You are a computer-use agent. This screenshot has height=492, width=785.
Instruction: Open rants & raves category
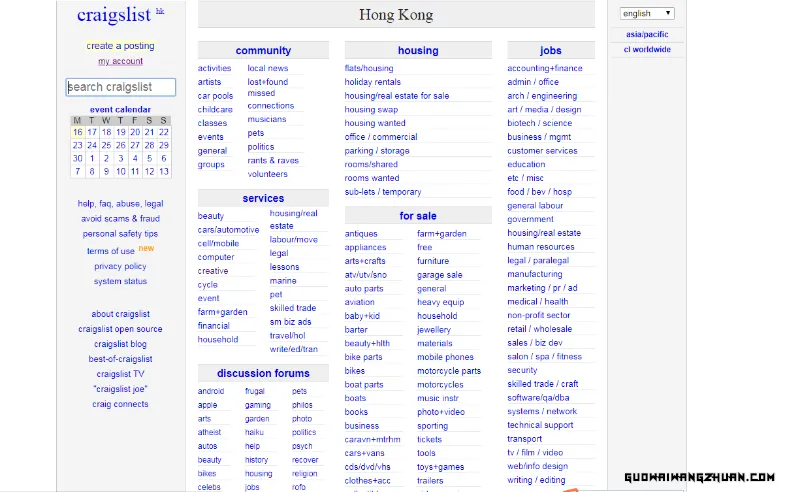pos(273,161)
